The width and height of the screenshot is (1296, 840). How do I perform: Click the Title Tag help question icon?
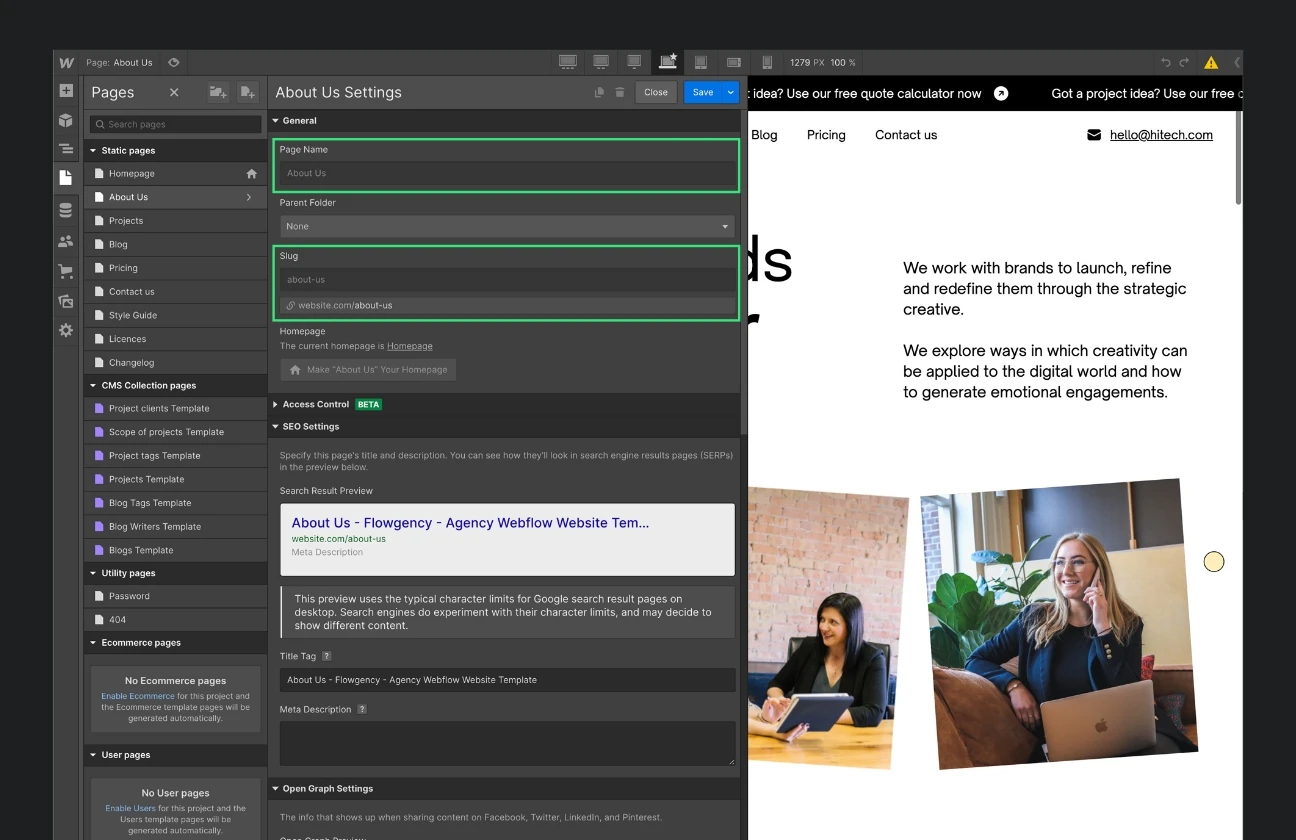[327, 656]
